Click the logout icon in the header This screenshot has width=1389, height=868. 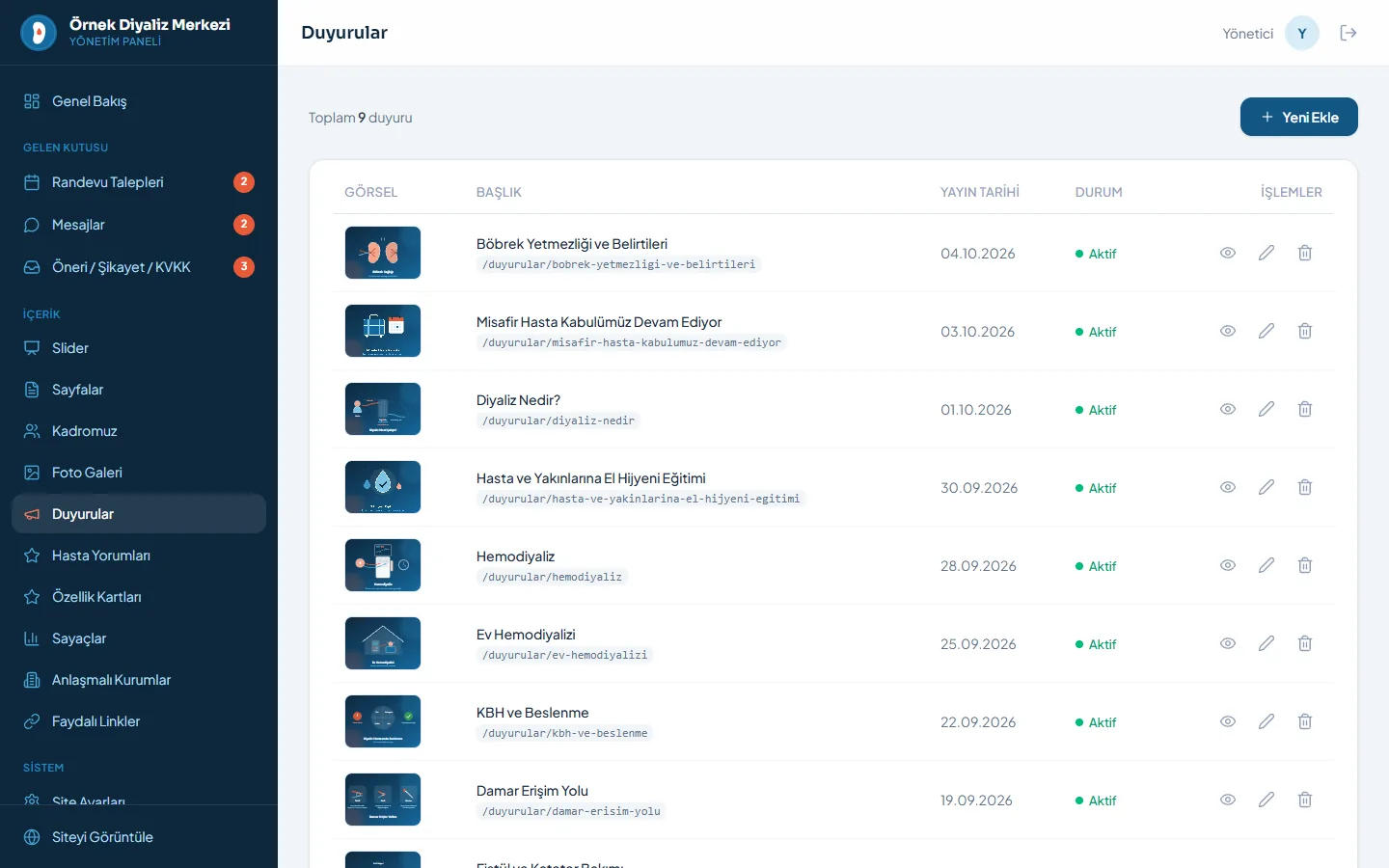click(1348, 33)
